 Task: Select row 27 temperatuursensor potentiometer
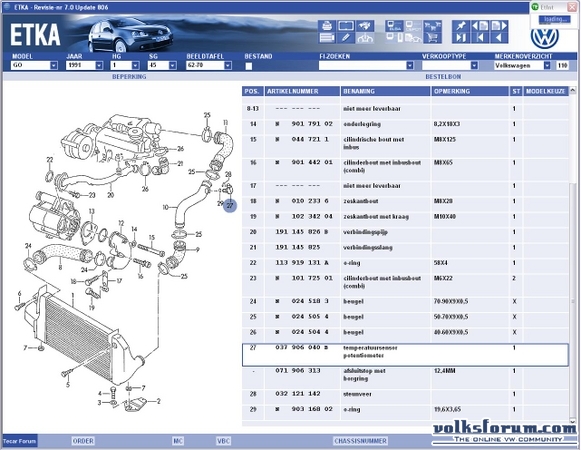click(x=405, y=355)
